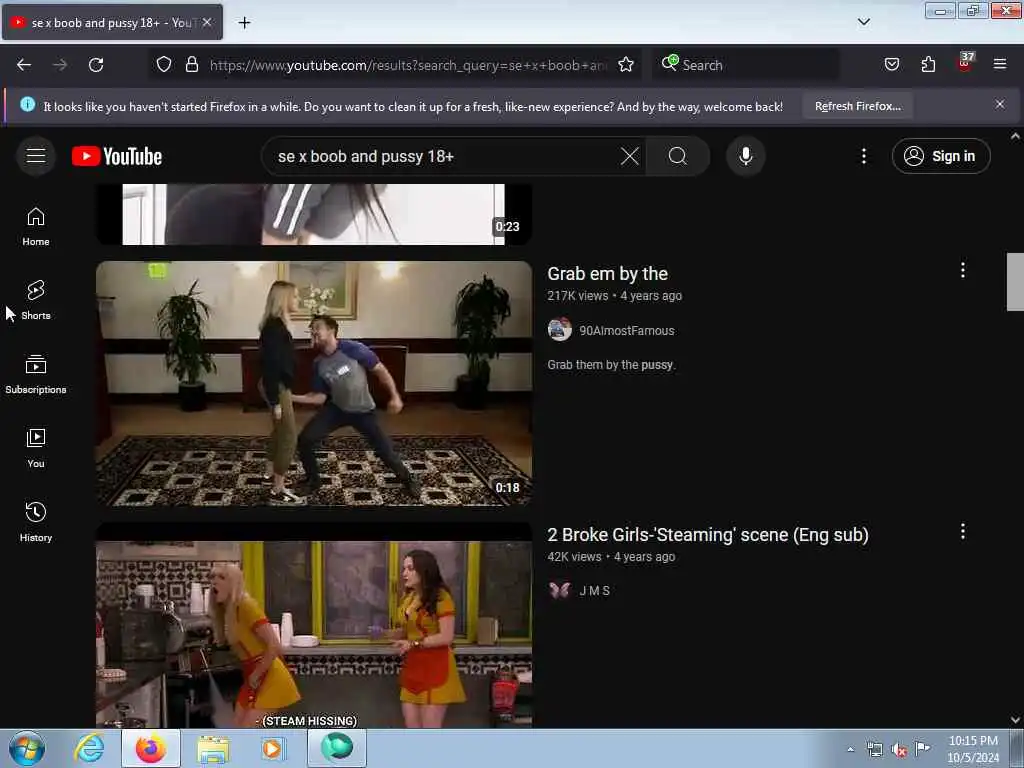Open the Windows Start menu
The image size is (1024, 768).
pyautogui.click(x=27, y=748)
